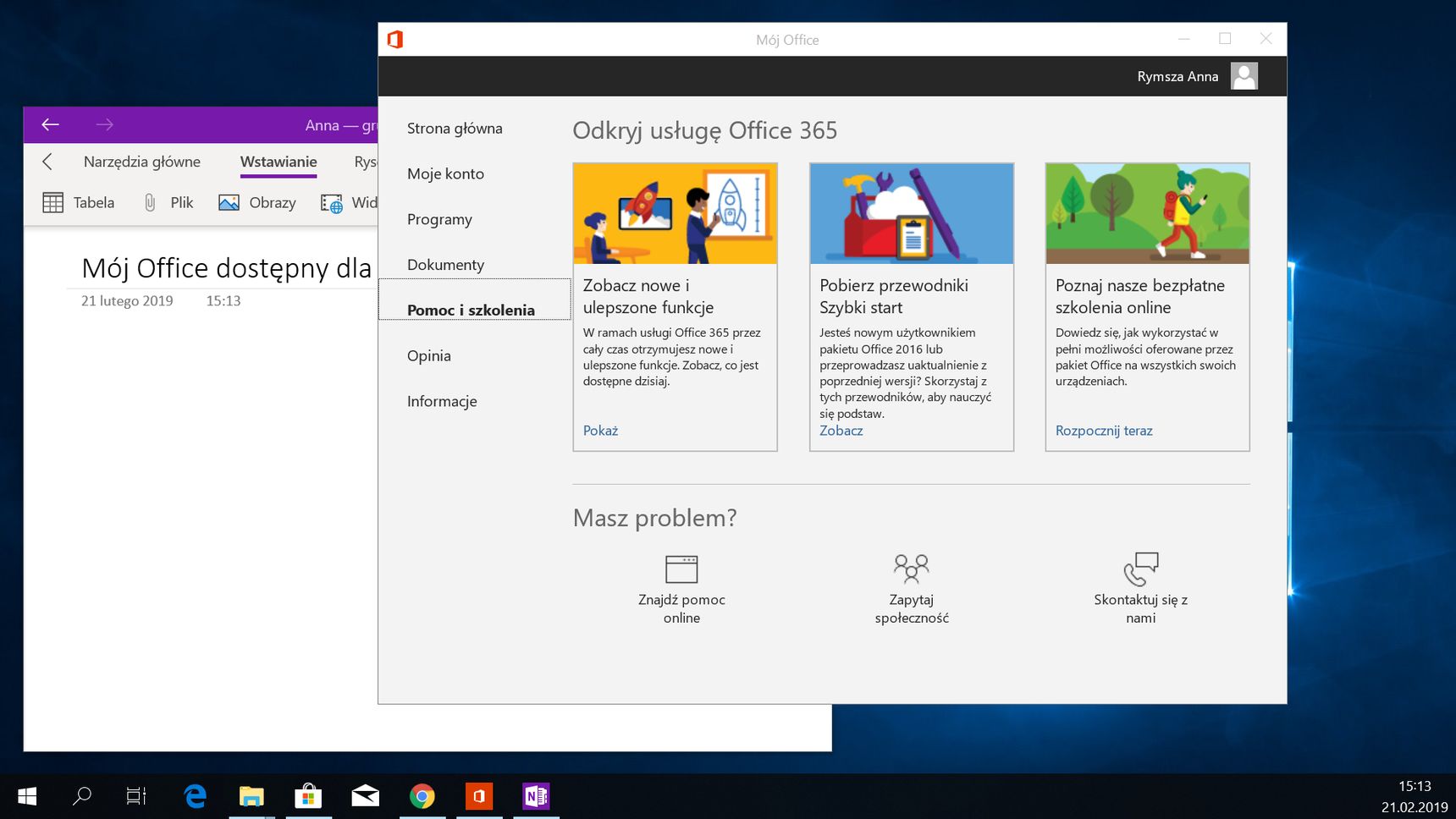The height and width of the screenshot is (819, 1456).
Task: Click the Office logo in Mój Office title bar
Action: tap(395, 40)
